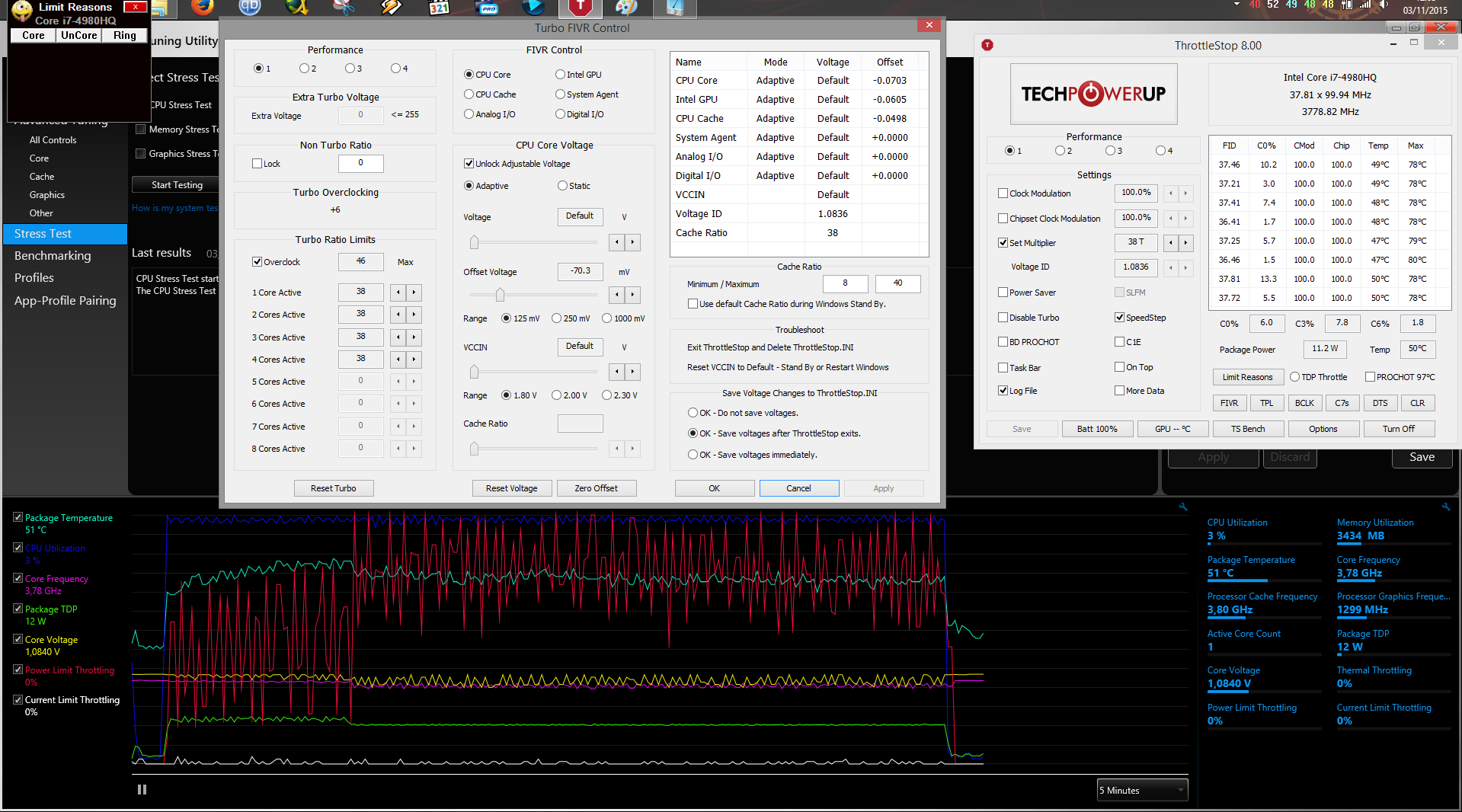Open the blue play-arrow media taskbar icon
The image size is (1462, 812).
(533, 8)
